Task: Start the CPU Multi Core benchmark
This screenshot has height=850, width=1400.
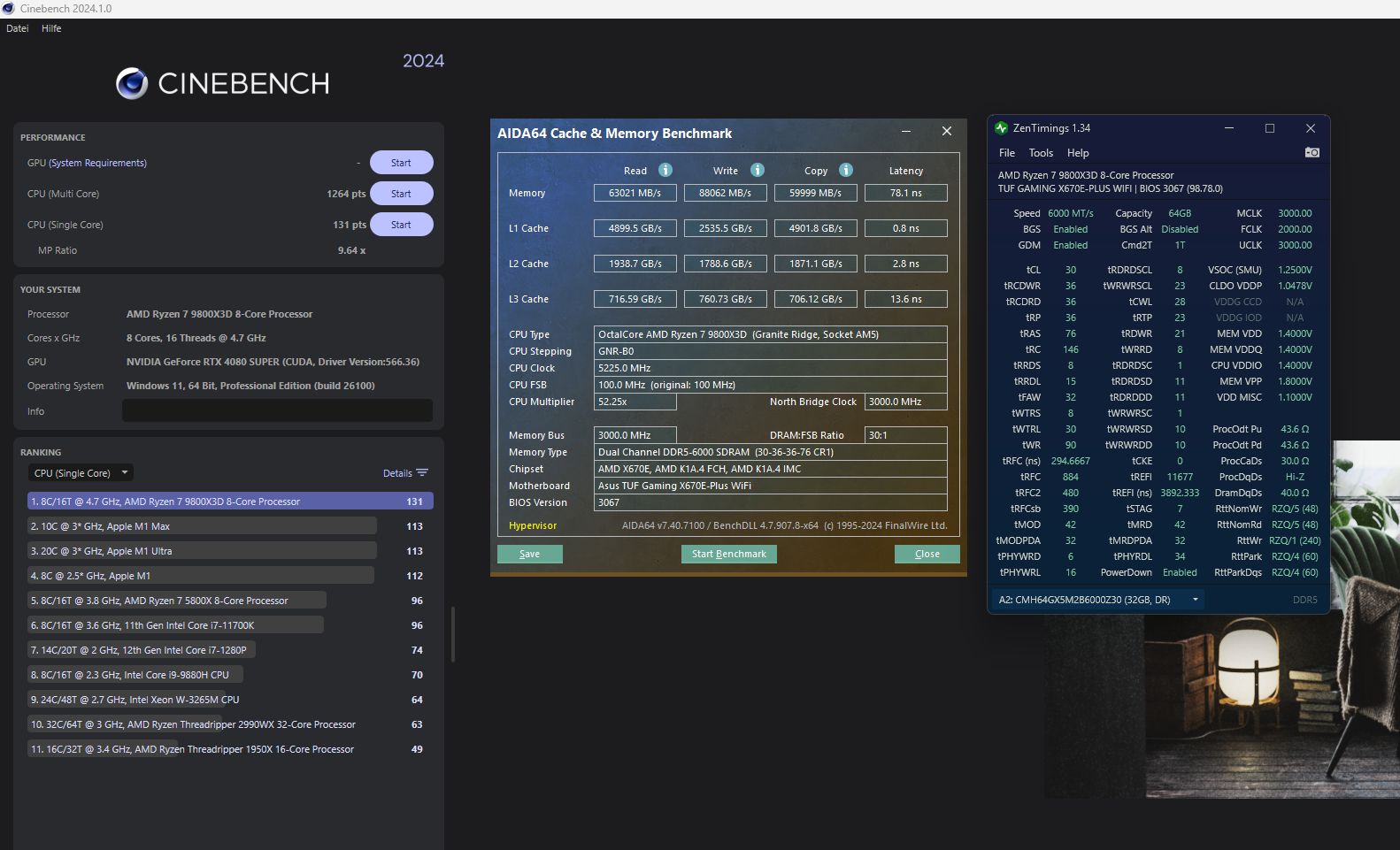Action: (401, 194)
